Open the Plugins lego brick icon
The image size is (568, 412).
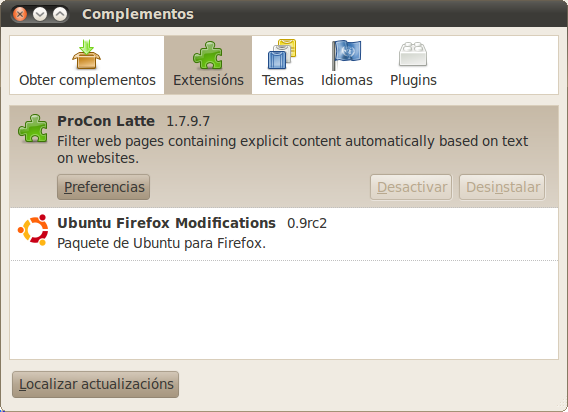[413, 54]
